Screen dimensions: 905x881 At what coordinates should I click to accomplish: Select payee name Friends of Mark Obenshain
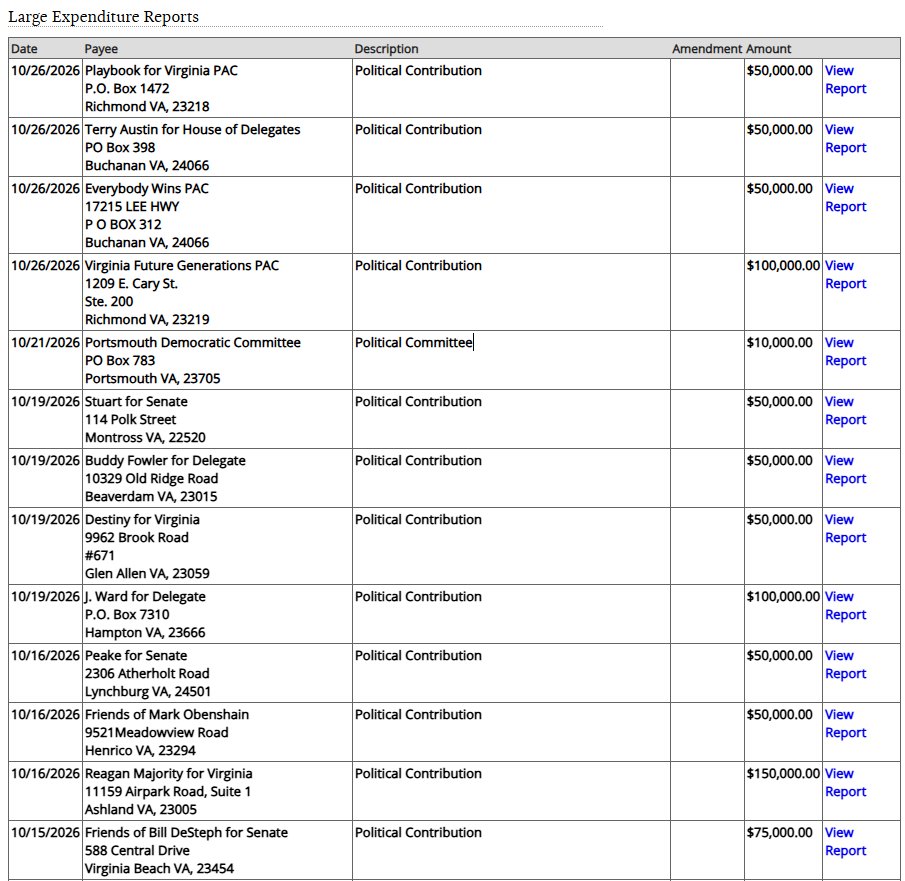point(167,714)
